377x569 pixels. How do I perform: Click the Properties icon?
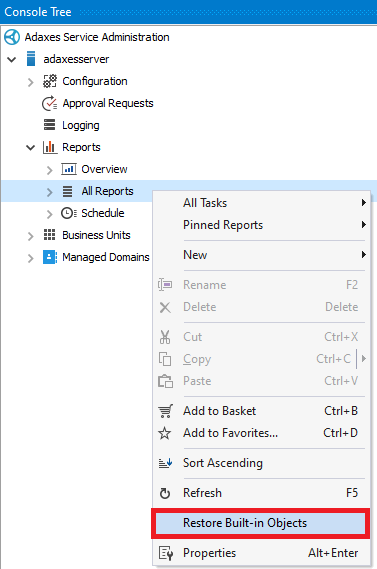[166, 553]
